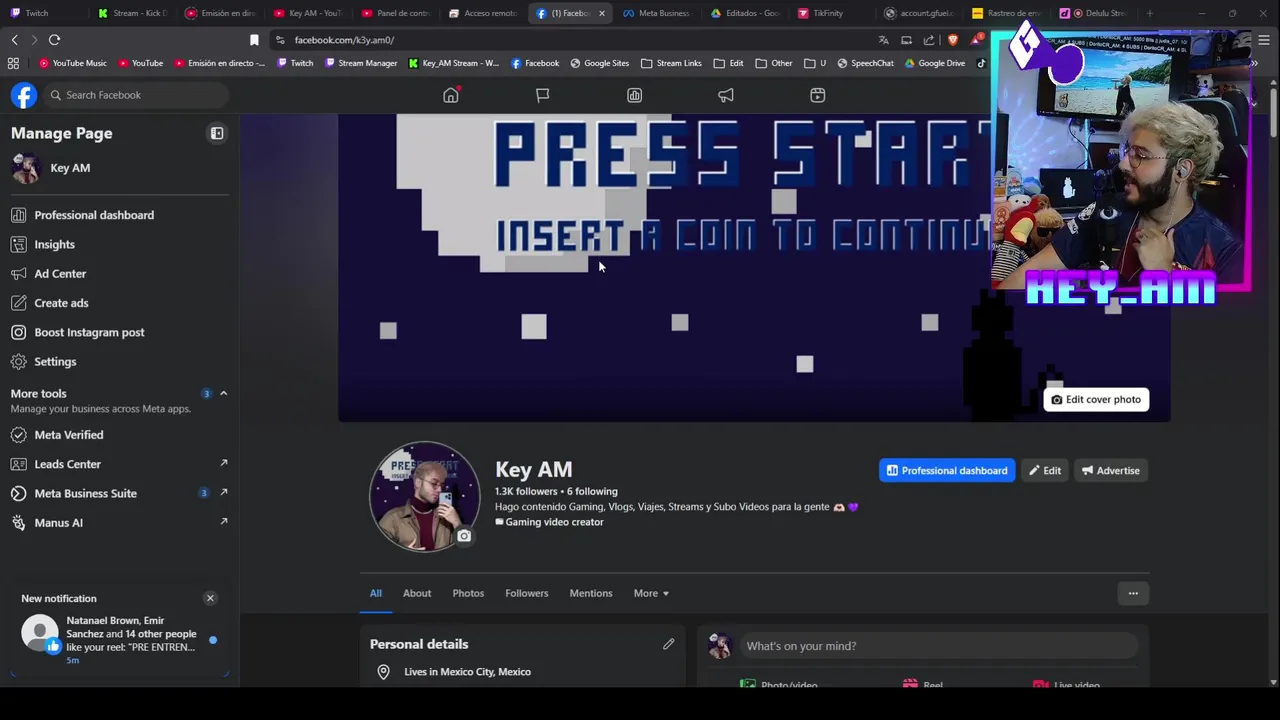Open the YouTube Music bookmark
Image resolution: width=1280 pixels, height=720 pixels.
click(x=72, y=63)
